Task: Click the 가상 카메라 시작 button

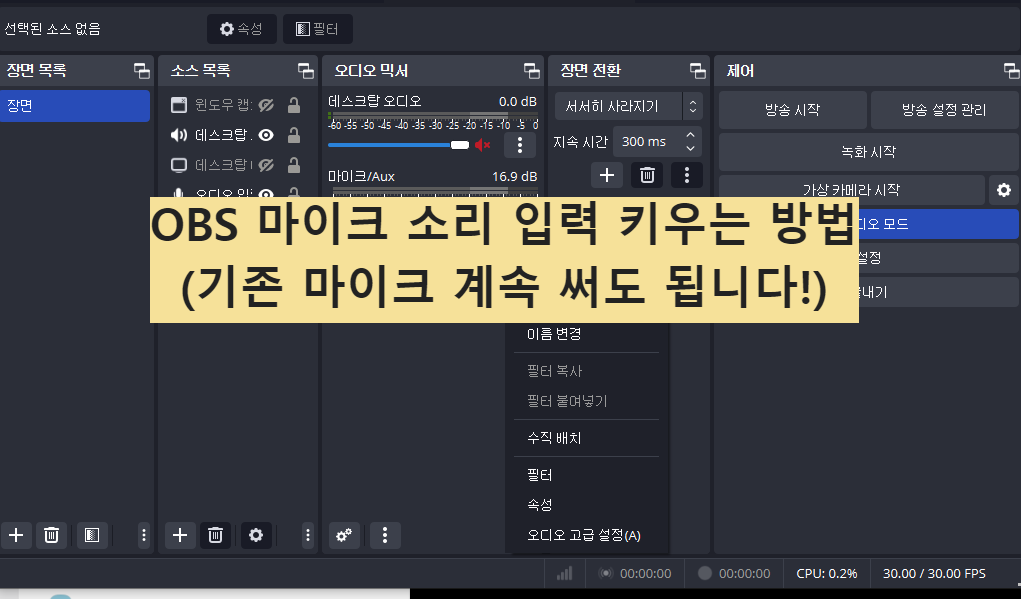Action: tap(852, 189)
